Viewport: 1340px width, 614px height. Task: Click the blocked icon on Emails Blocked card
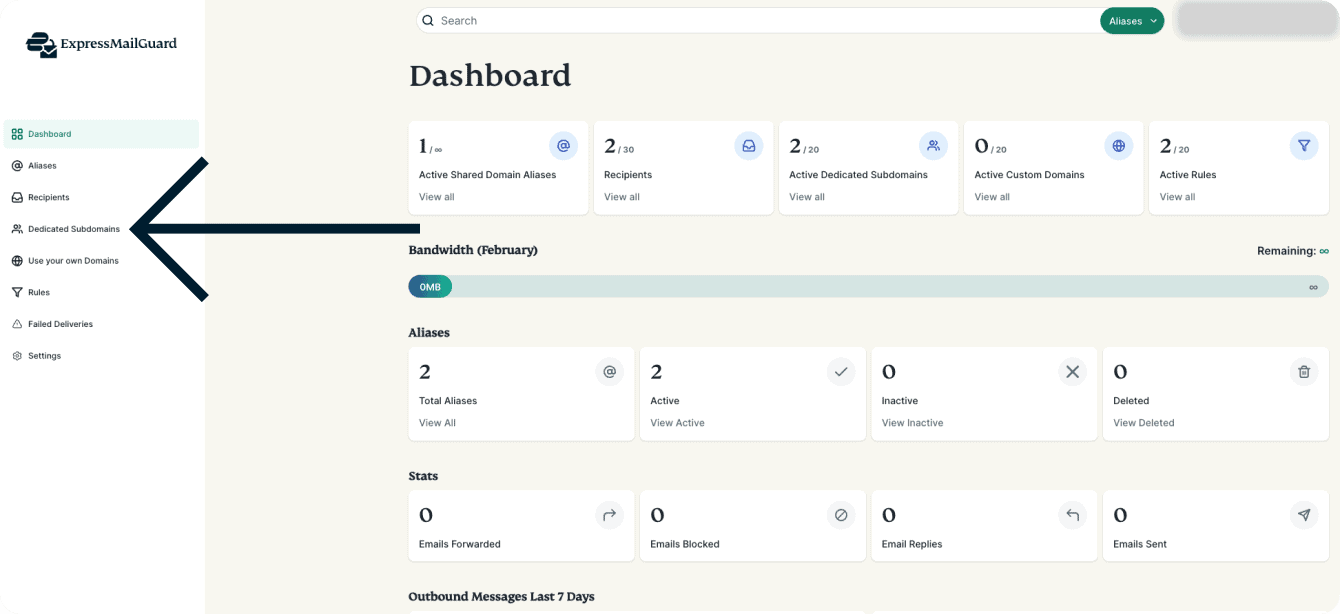(841, 515)
